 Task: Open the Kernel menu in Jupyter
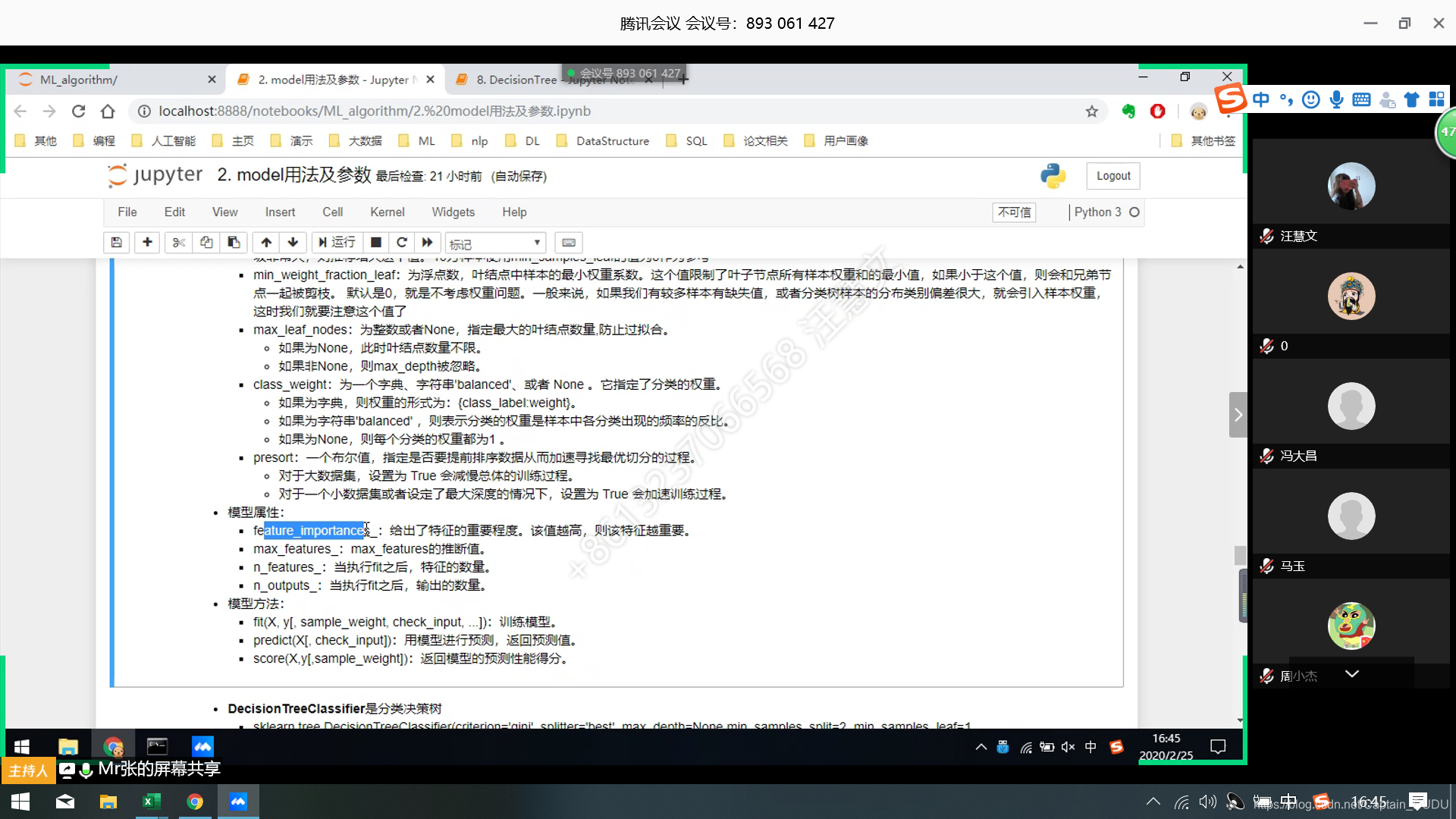click(x=388, y=212)
